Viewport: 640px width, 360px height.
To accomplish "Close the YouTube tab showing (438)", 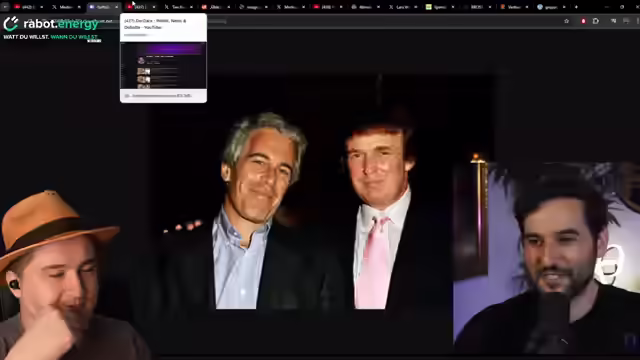I will click(341, 7).
